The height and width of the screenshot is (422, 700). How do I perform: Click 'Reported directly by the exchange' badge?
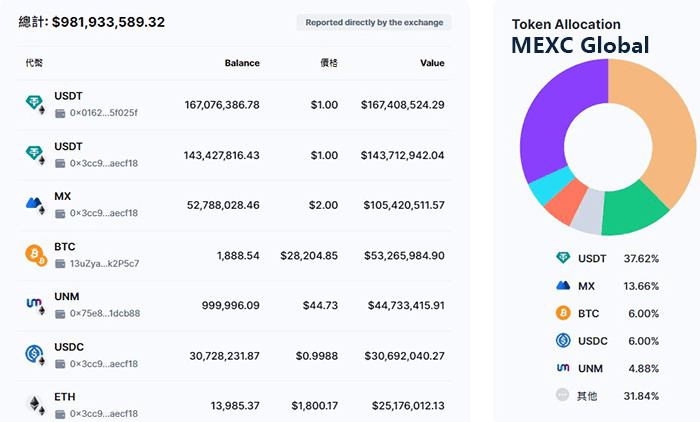click(x=374, y=22)
